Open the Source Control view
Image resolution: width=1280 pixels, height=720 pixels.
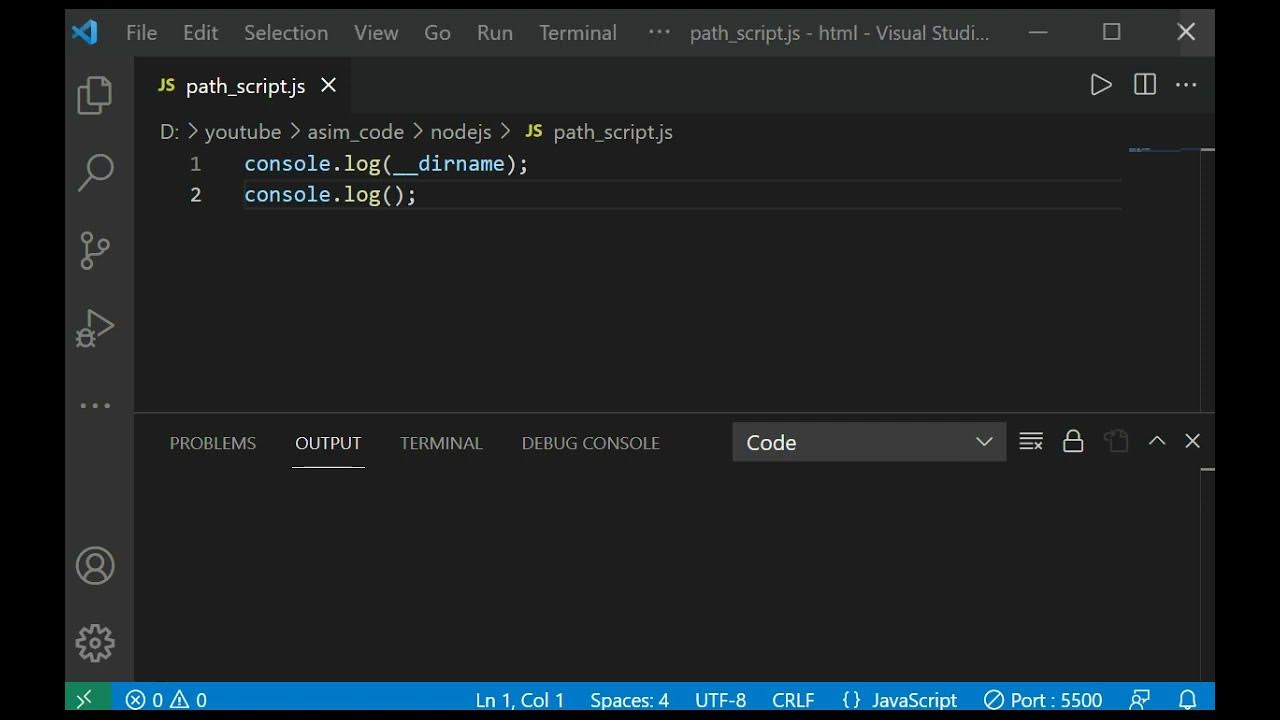click(95, 250)
